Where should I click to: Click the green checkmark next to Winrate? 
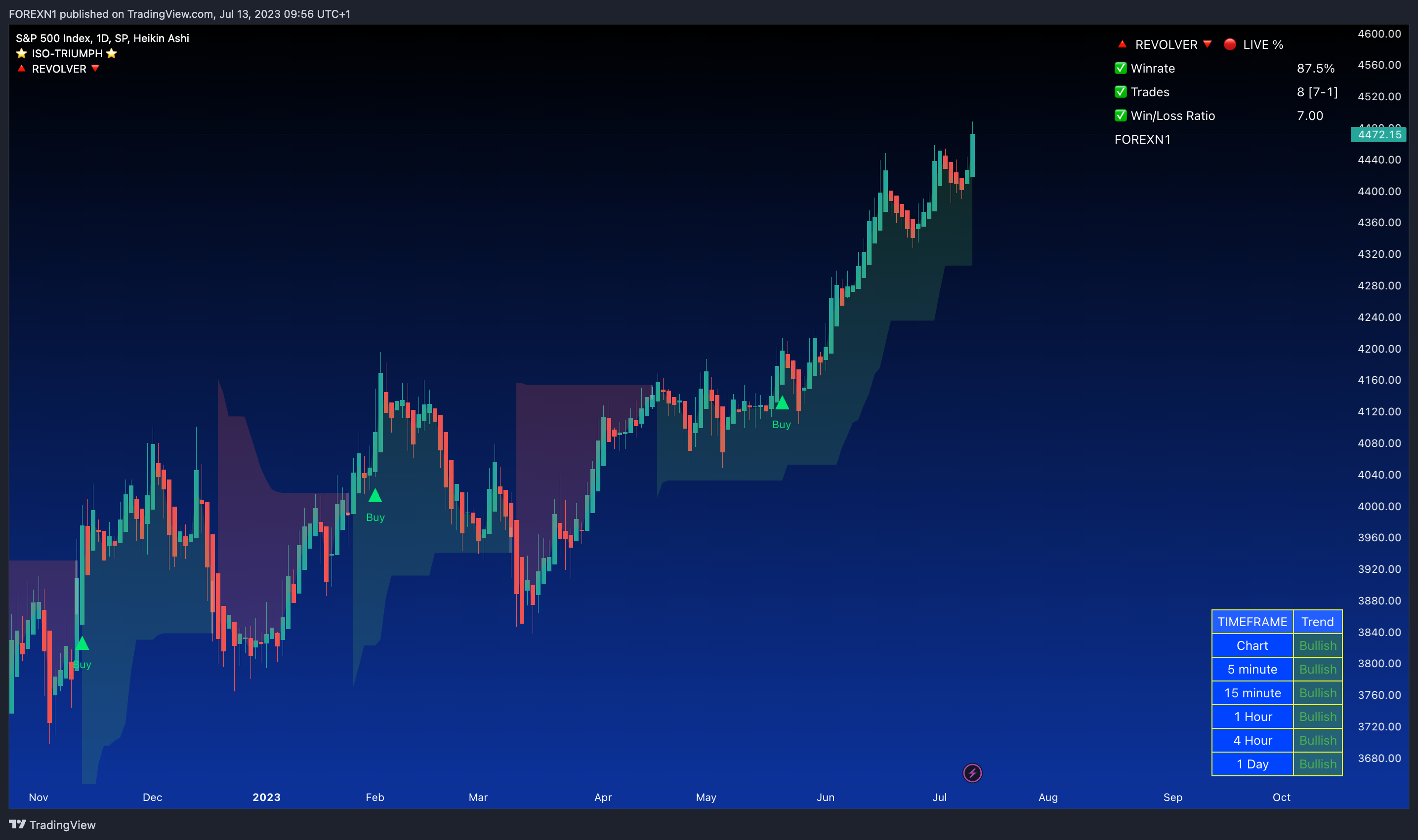(1120, 68)
